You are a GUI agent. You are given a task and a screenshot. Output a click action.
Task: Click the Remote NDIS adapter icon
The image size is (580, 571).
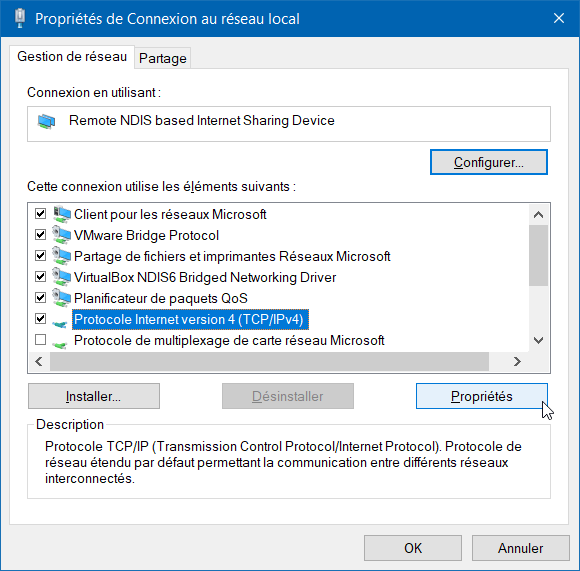pyautogui.click(x=47, y=121)
